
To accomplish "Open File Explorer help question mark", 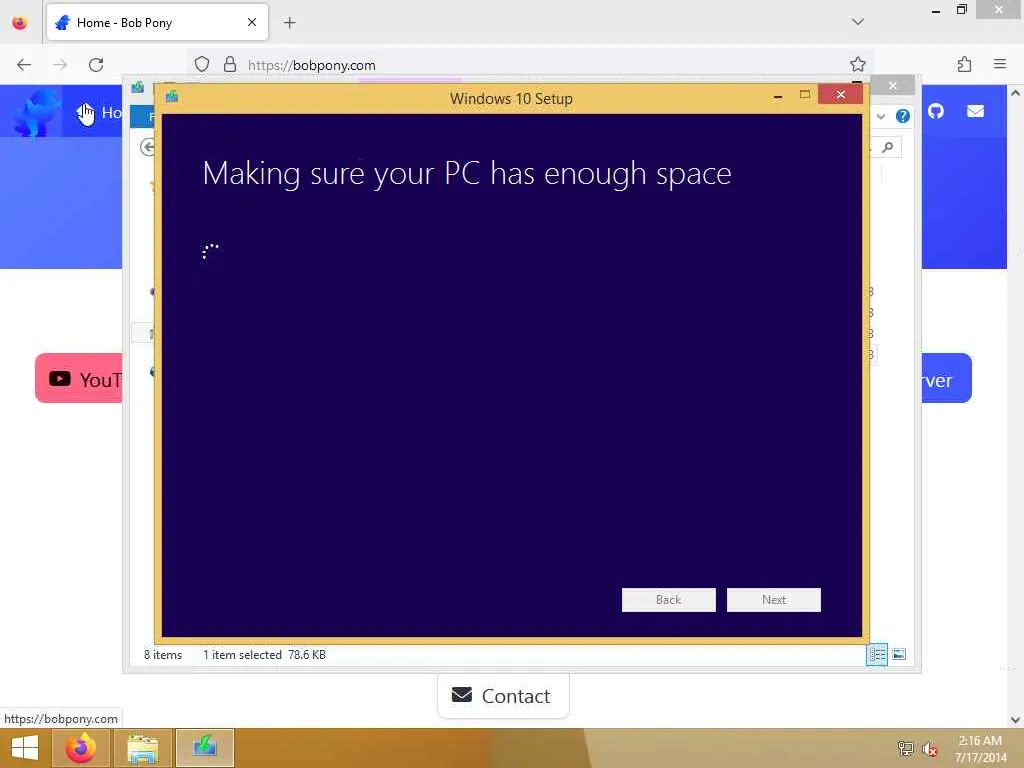I will click(x=903, y=116).
